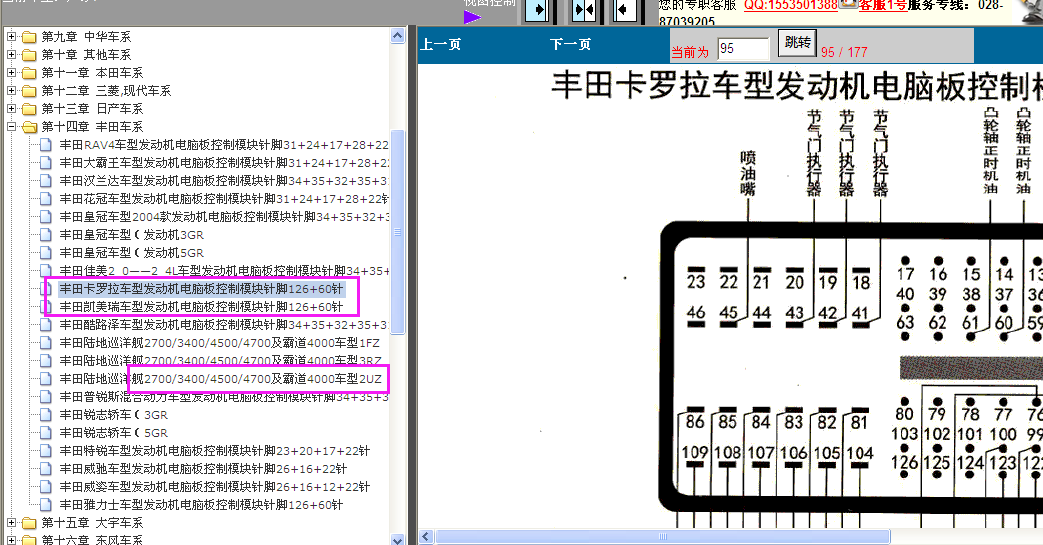Go to next page with 下一页
This screenshot has width=1043, height=545.
[x=570, y=45]
